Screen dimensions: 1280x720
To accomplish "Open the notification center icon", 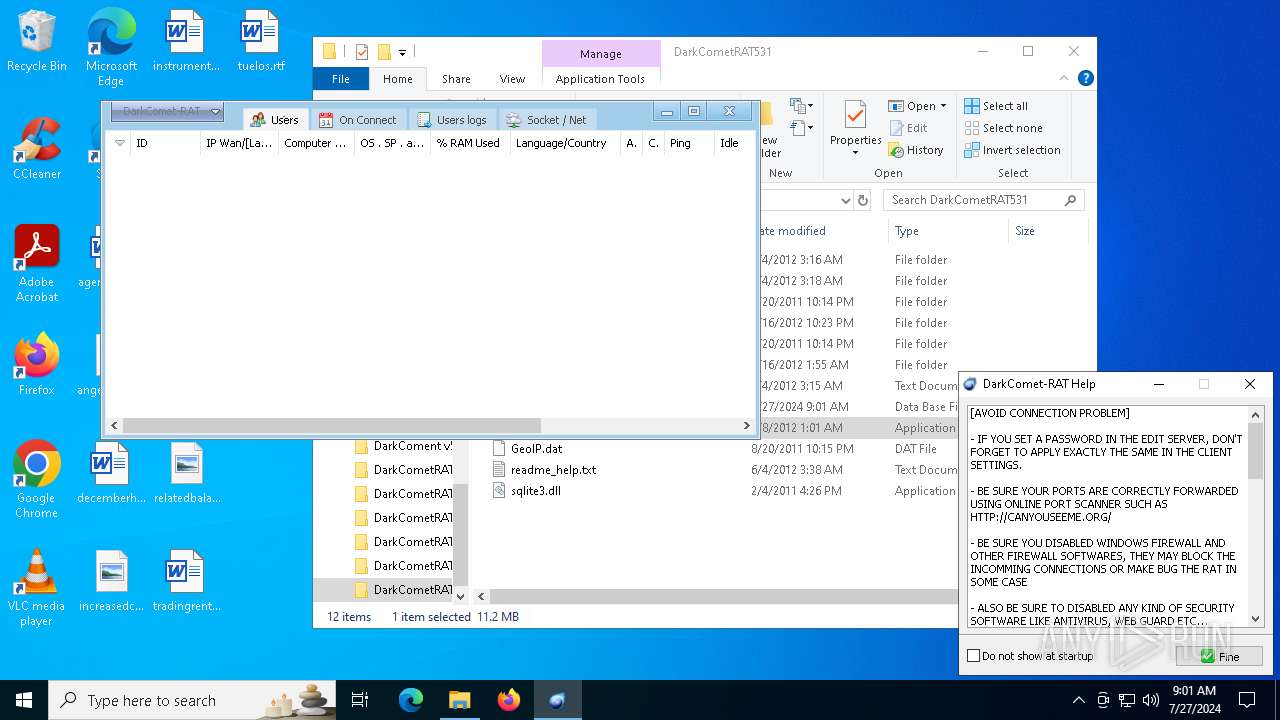I will (x=1247, y=700).
